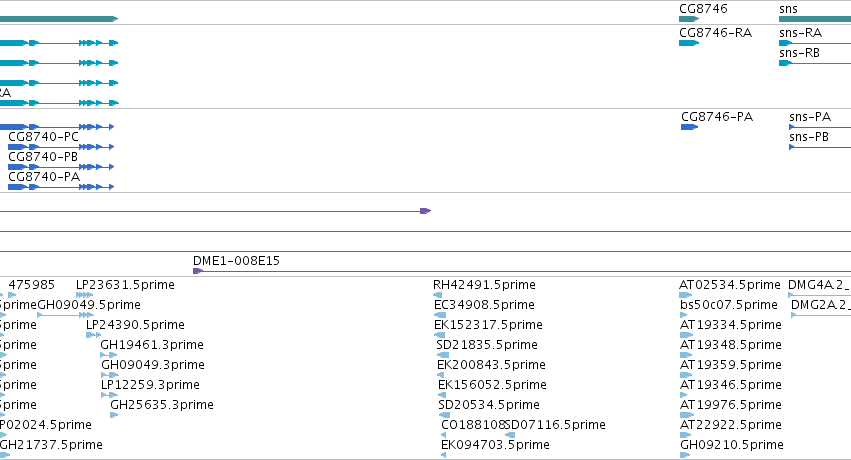Click the CG8746 gene arrow glyph
Image resolution: width=851 pixels, height=460 pixels.
click(689, 19)
